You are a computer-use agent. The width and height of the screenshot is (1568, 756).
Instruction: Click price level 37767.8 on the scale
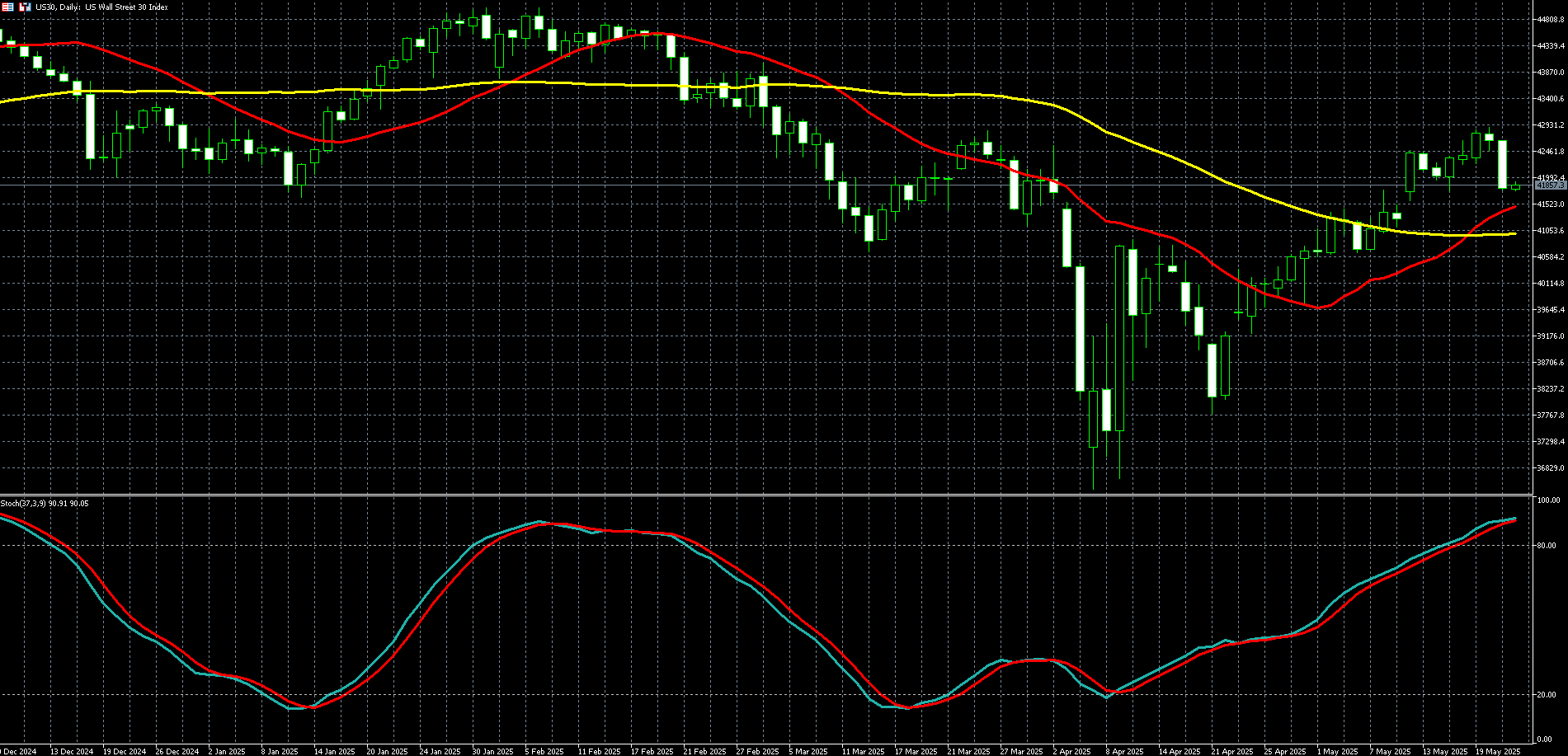tap(1551, 416)
